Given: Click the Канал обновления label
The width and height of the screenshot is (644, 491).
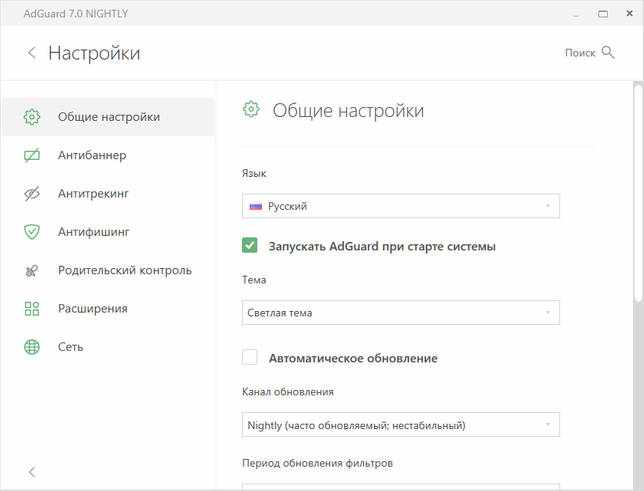Looking at the screenshot, I should pos(288,392).
